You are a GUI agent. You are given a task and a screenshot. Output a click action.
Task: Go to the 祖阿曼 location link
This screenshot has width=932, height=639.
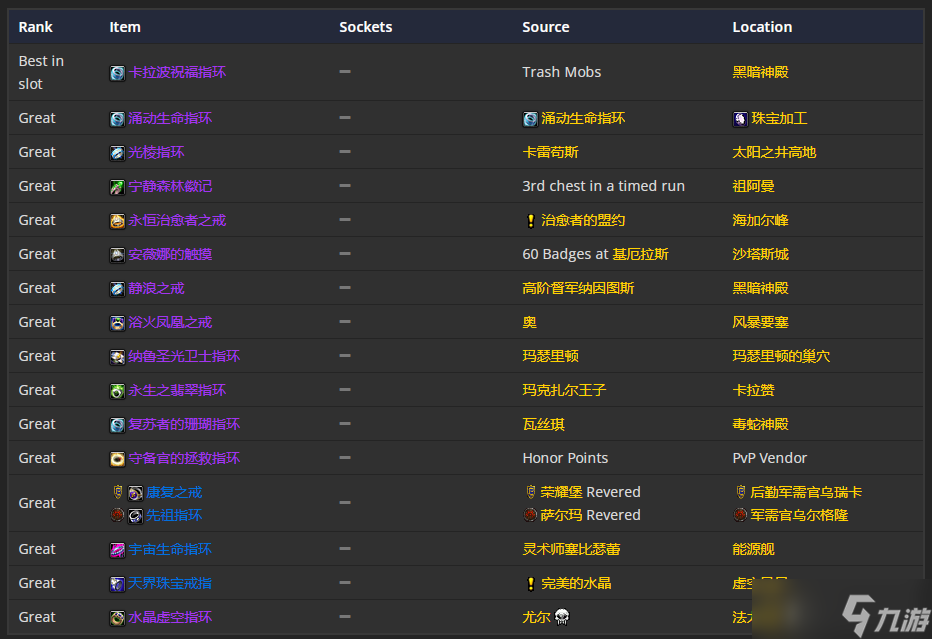[753, 187]
